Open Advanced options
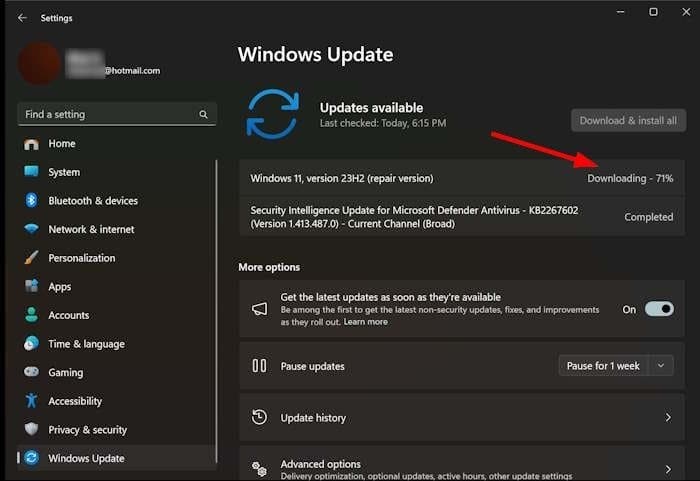 [462, 464]
